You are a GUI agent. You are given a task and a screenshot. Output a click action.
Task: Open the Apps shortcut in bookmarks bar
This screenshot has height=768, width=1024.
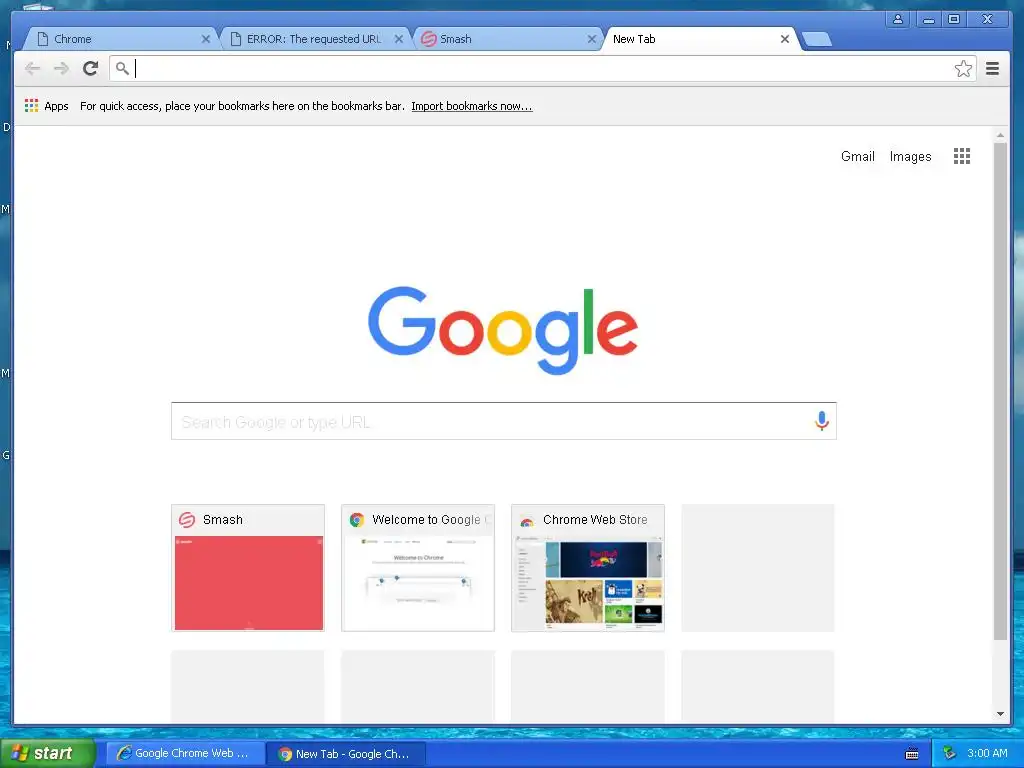click(x=46, y=106)
